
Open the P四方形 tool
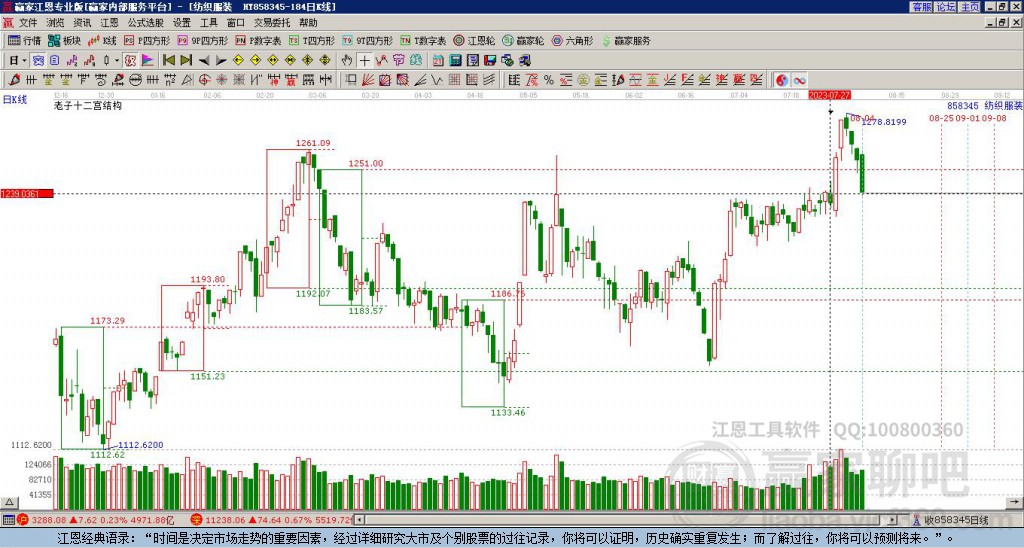coord(147,40)
